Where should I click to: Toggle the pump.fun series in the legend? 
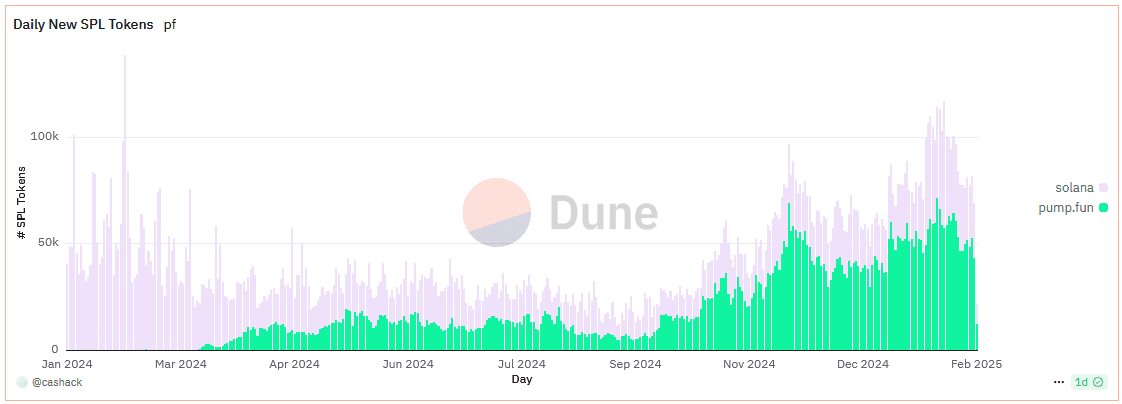click(x=1068, y=207)
